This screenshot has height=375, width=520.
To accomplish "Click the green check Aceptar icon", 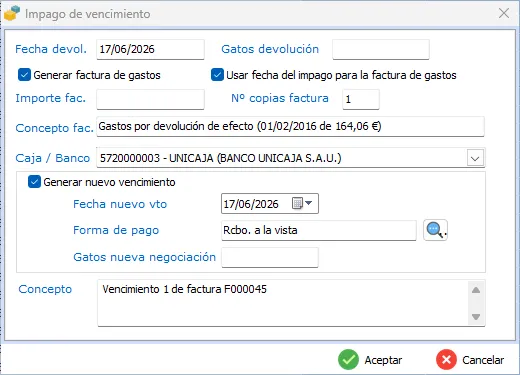I will point(348,360).
